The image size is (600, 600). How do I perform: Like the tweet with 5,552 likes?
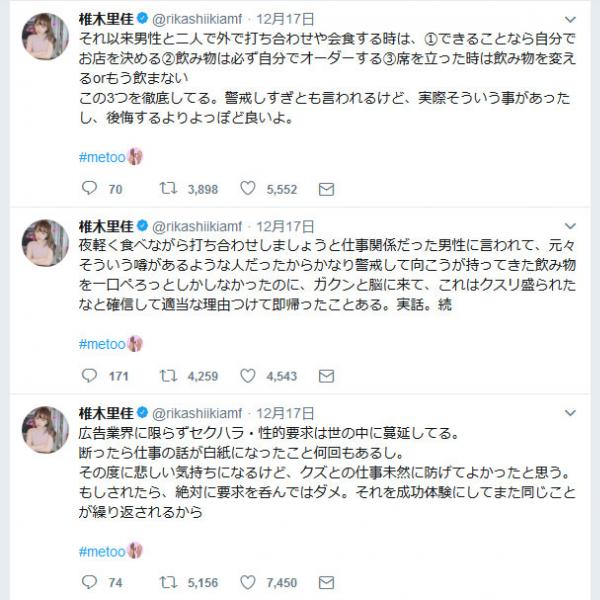click(x=248, y=188)
